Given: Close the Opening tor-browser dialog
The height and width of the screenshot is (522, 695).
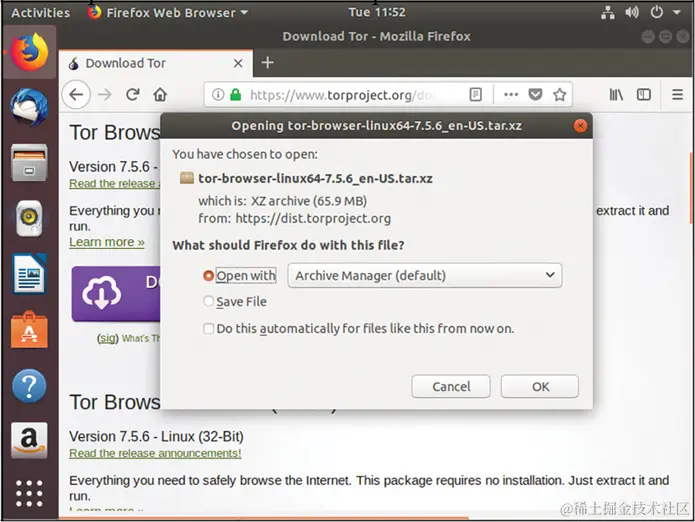Looking at the screenshot, I should tap(580, 125).
